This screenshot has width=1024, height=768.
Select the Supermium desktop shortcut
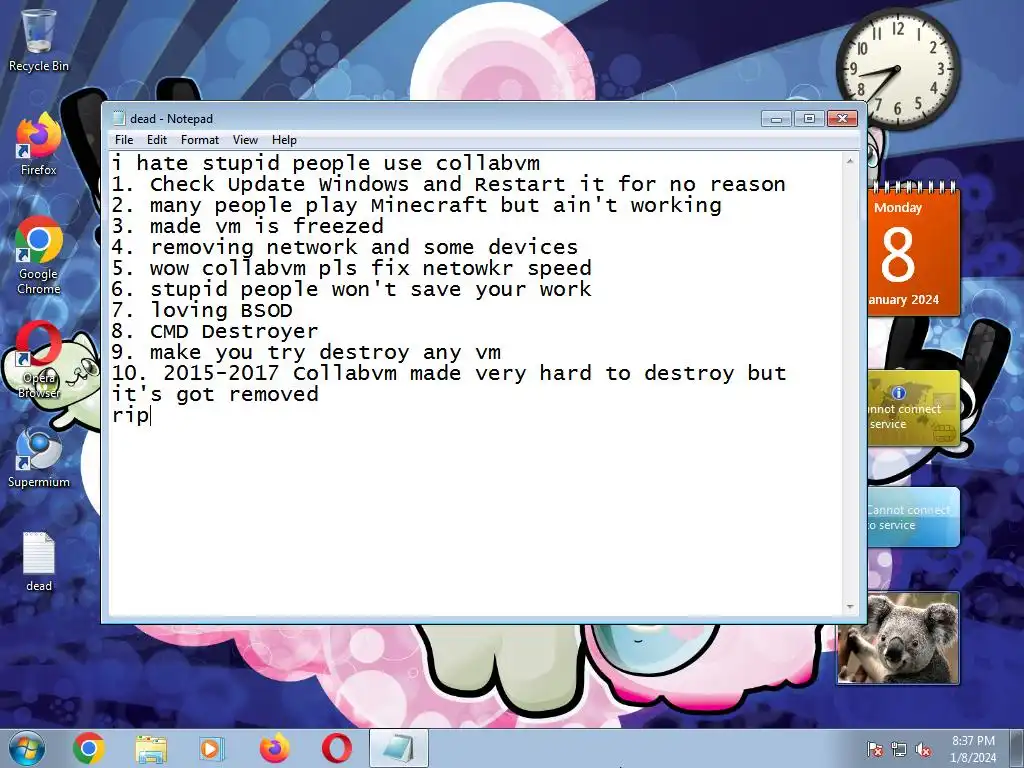click(x=38, y=457)
